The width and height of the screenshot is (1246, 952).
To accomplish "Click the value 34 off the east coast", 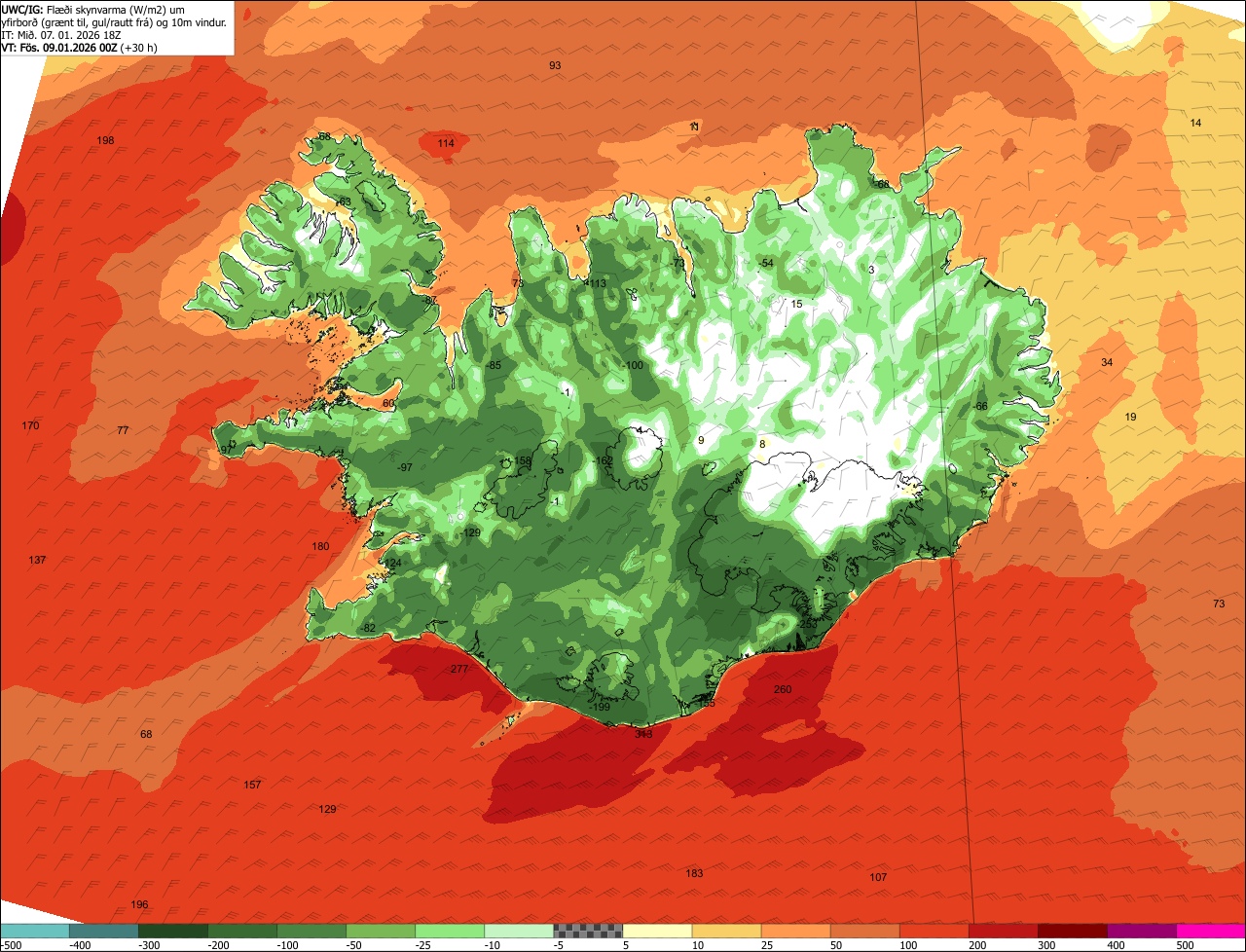I will (1107, 362).
